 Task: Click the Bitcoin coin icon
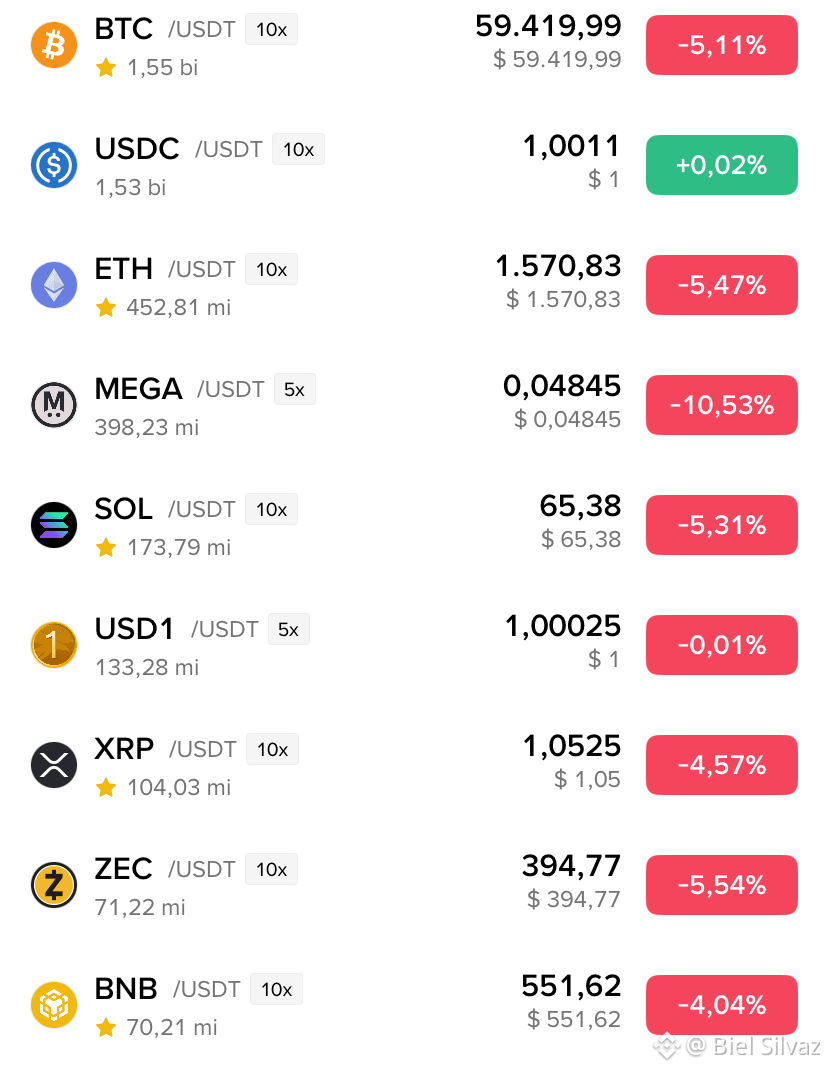tap(54, 45)
